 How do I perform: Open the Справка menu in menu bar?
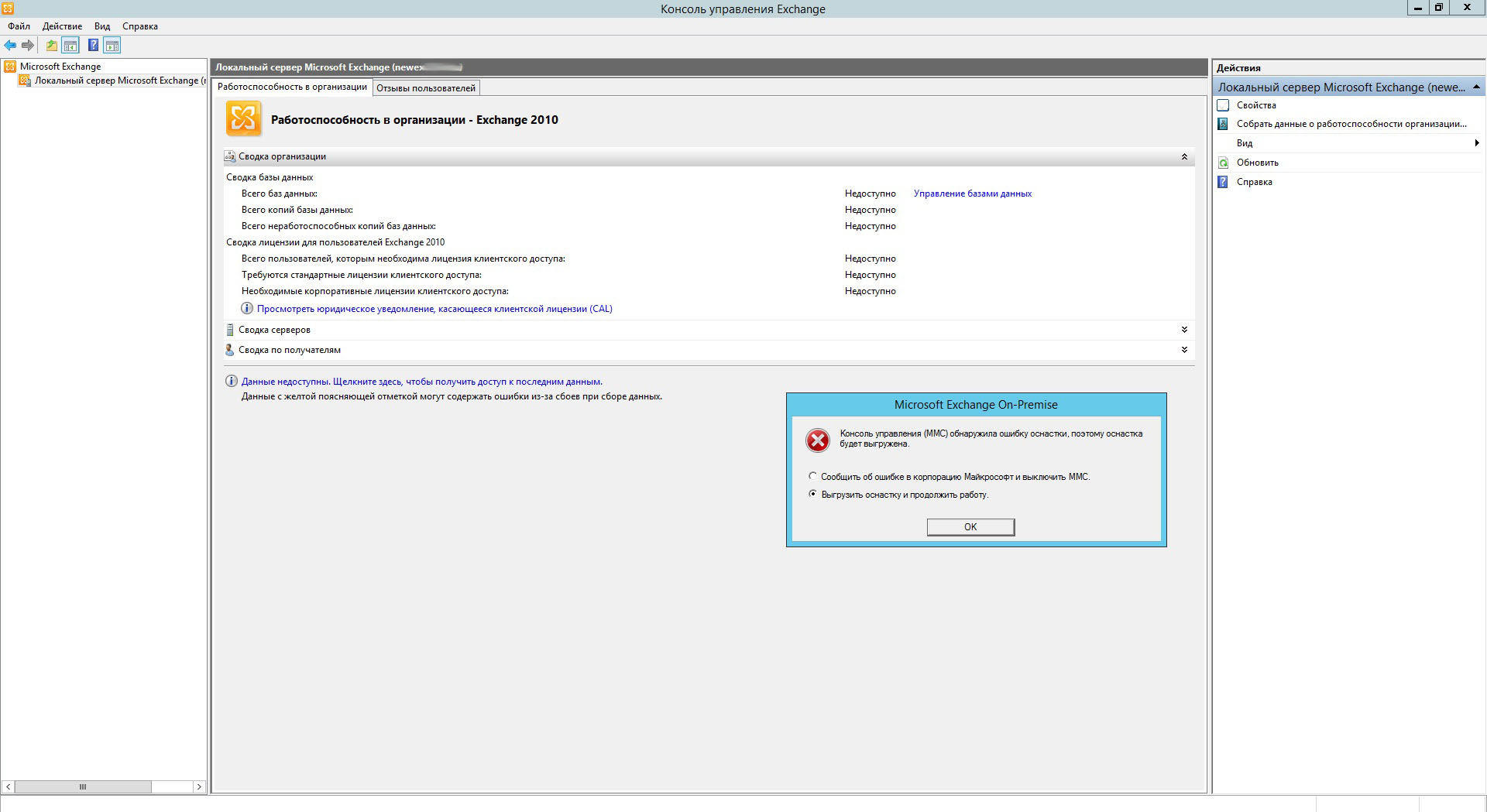(x=140, y=26)
